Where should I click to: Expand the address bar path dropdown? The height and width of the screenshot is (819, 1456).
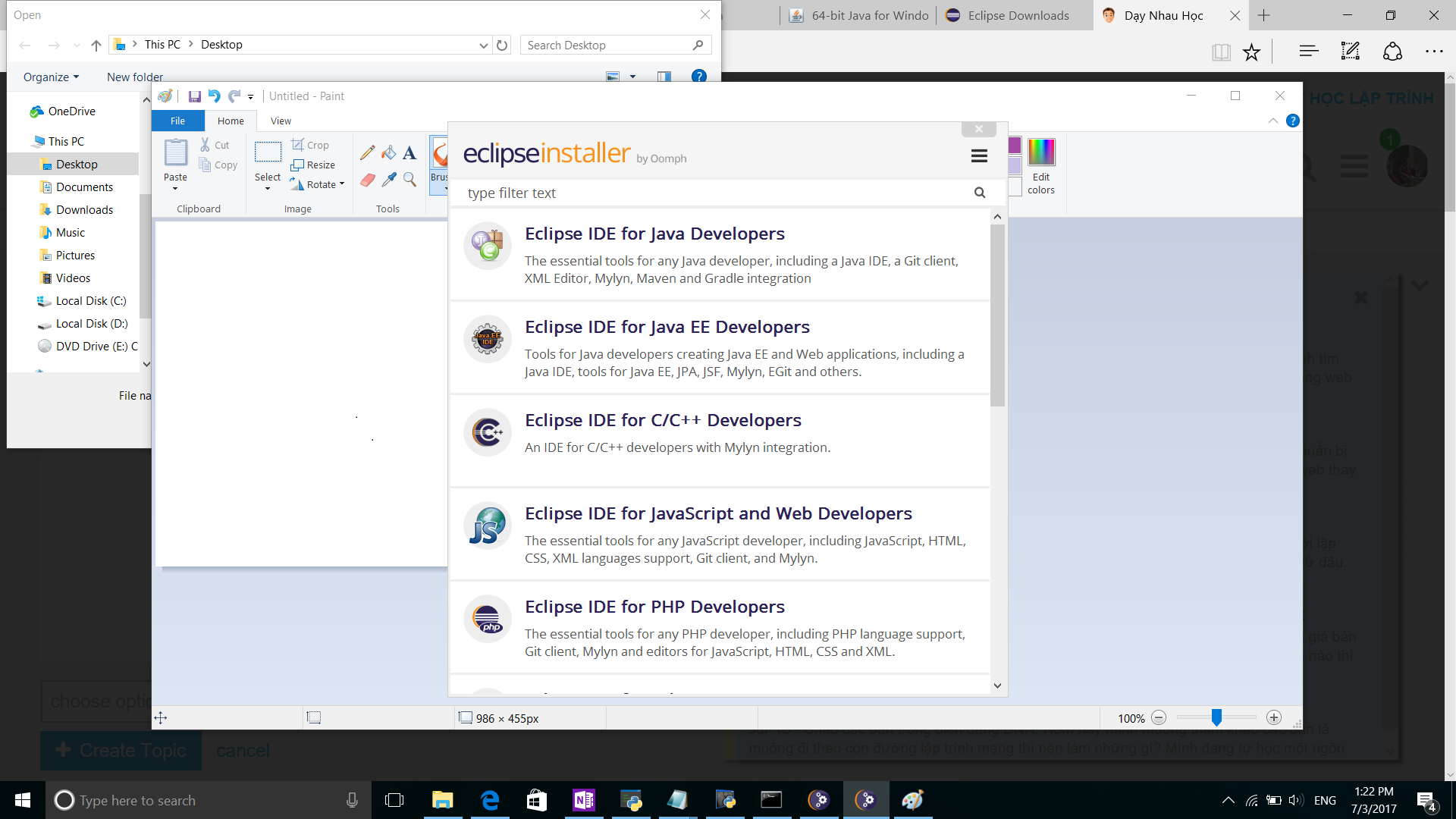[x=483, y=45]
